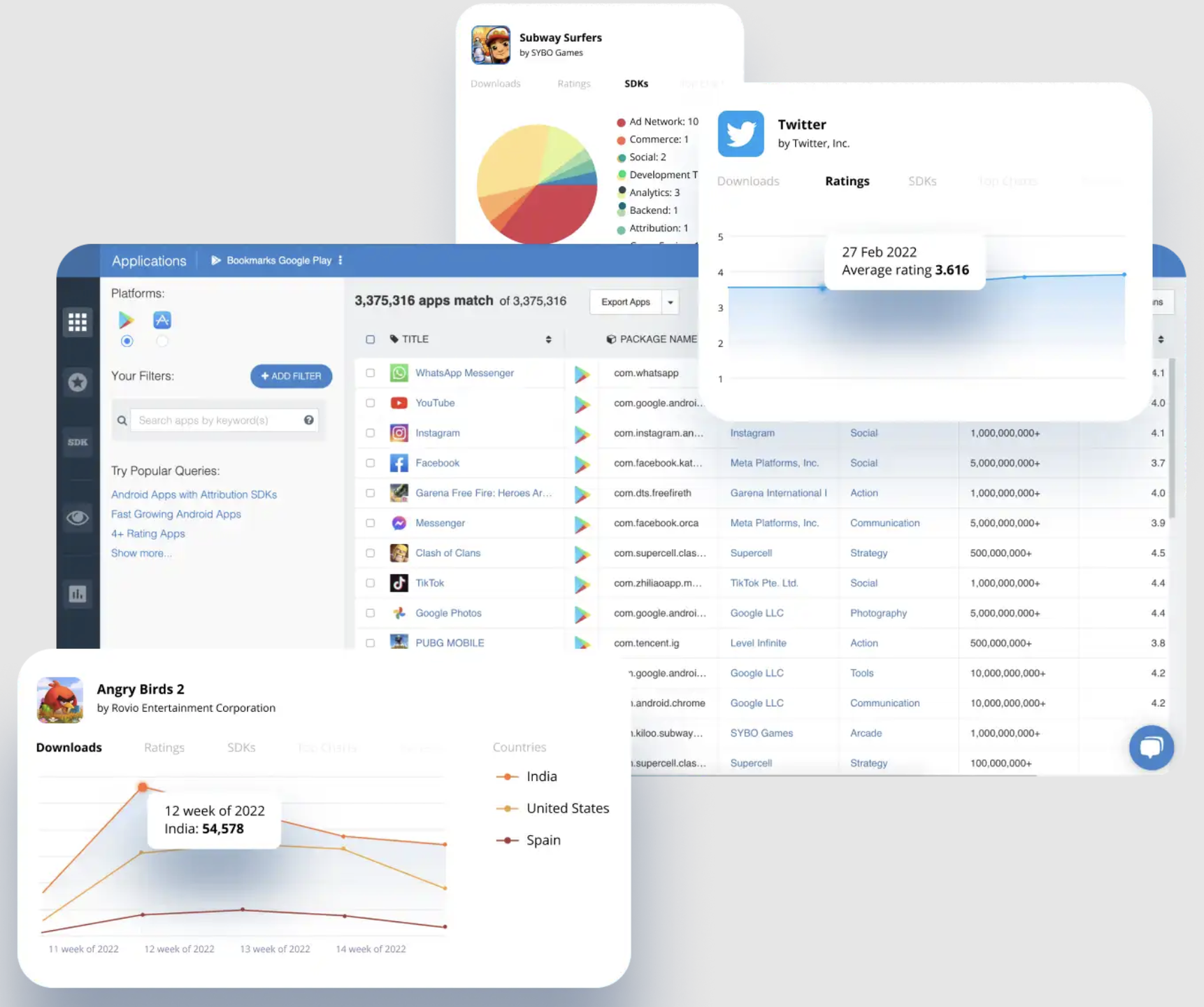The width and height of the screenshot is (1204, 1007).
Task: Open the apps grid sidebar icon
Action: 78,322
